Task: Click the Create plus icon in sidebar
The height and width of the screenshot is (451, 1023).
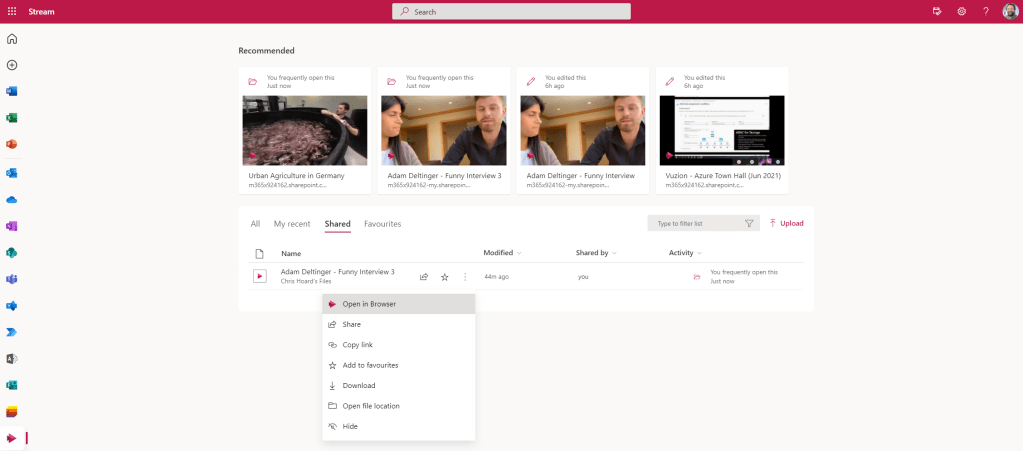Action: tap(12, 65)
